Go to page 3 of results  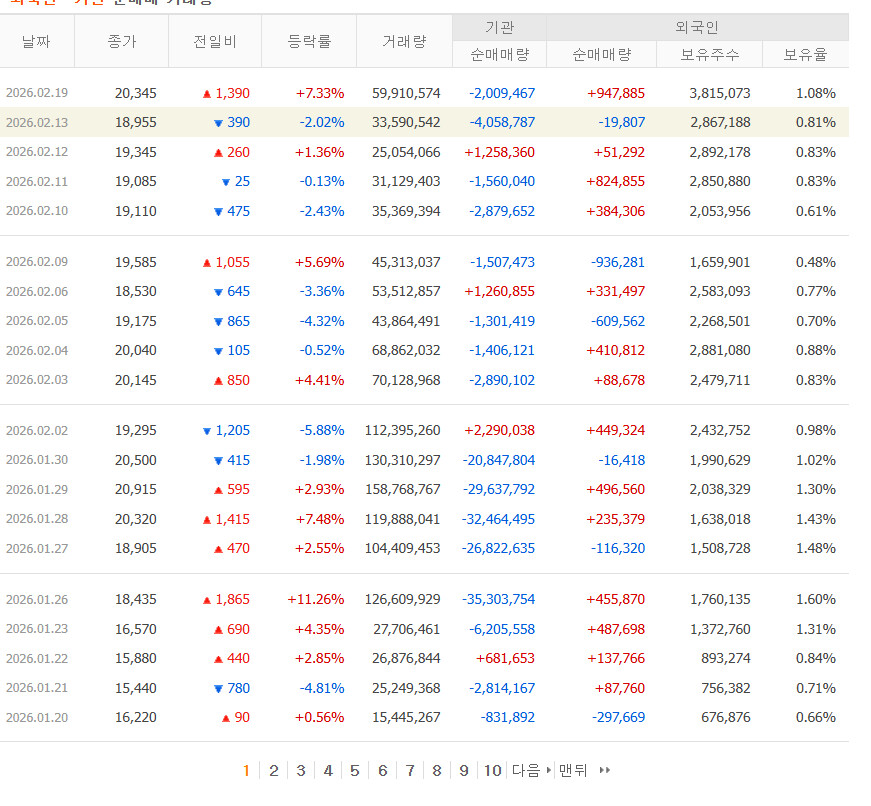coord(301,771)
